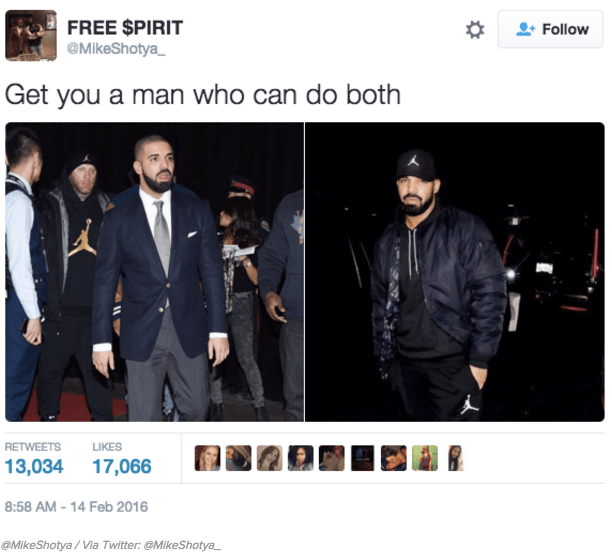Open the fourth liker avatar thumbnail
This screenshot has height=556, width=612.
301,458
